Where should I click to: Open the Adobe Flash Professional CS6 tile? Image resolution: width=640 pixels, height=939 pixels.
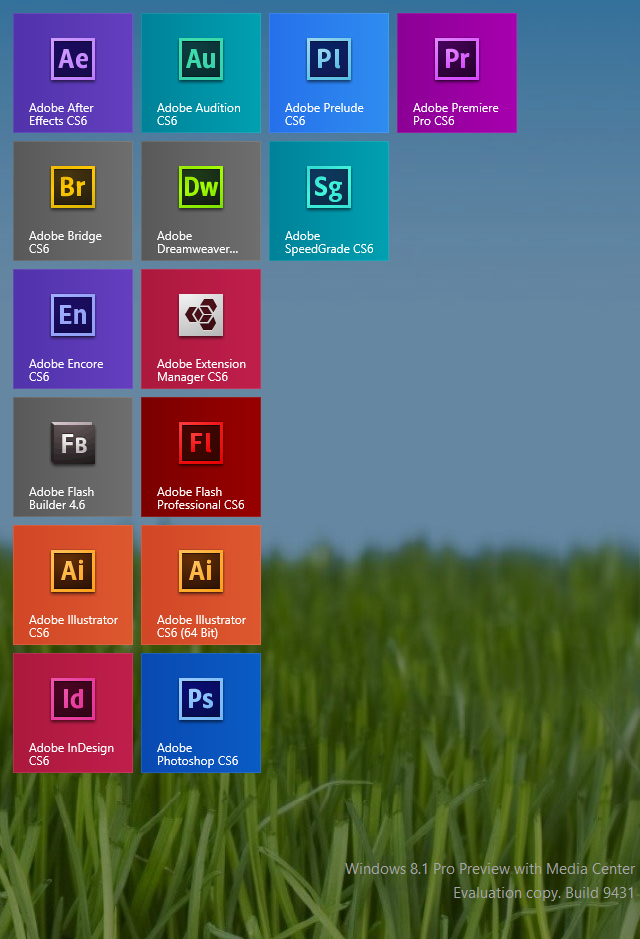(201, 457)
